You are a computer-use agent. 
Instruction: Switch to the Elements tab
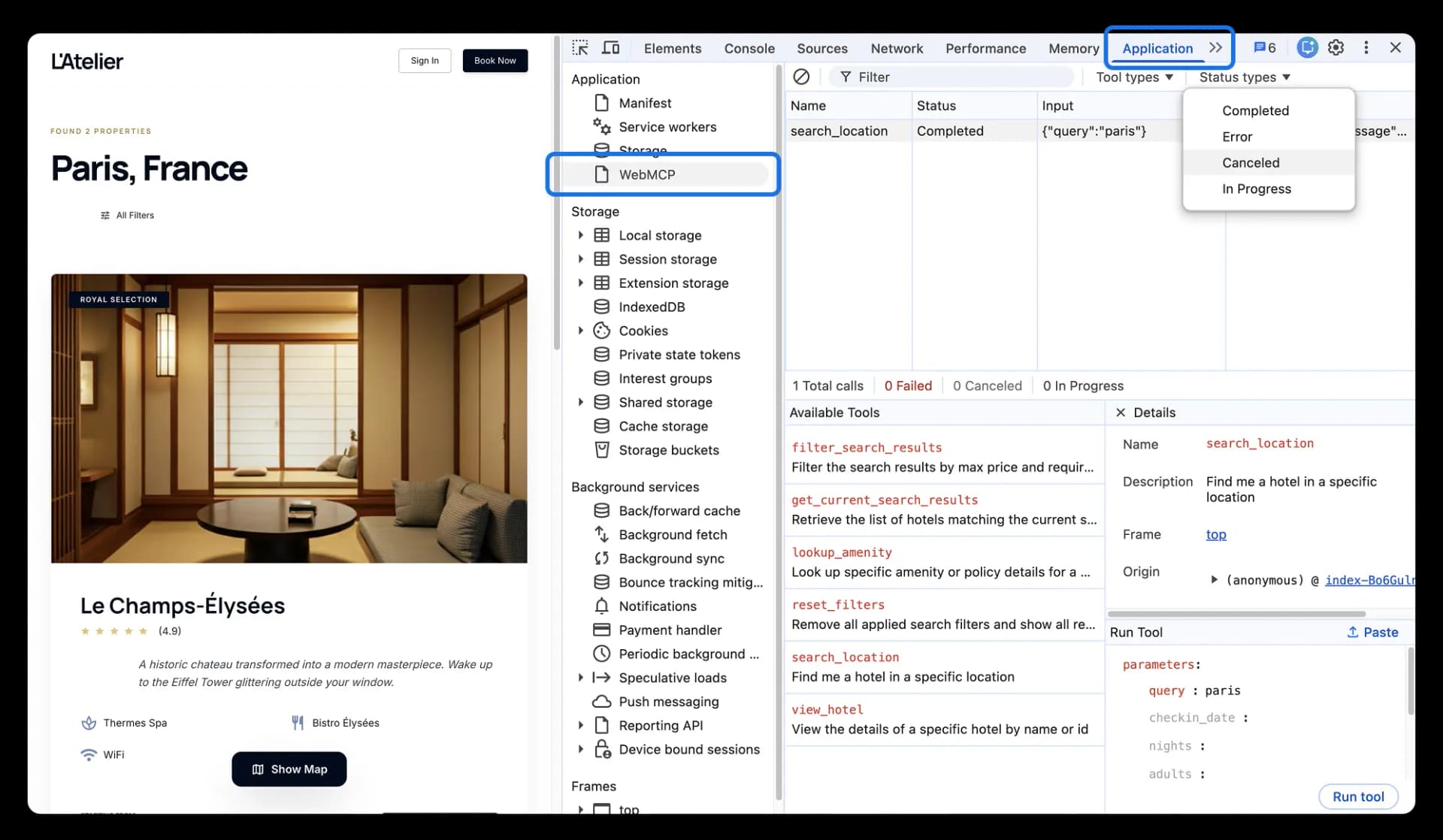672,48
